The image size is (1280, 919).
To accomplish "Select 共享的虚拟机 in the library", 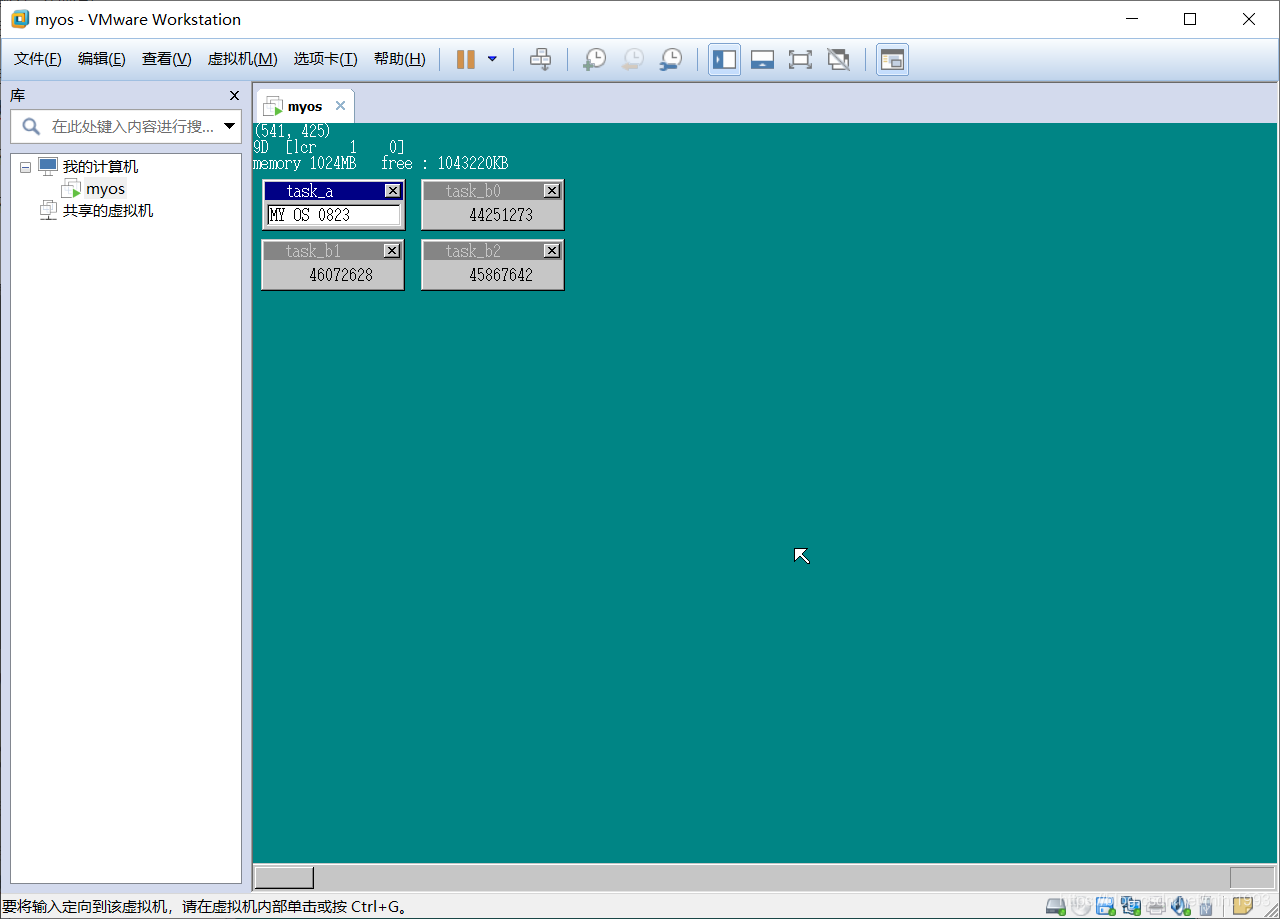I will 108,211.
